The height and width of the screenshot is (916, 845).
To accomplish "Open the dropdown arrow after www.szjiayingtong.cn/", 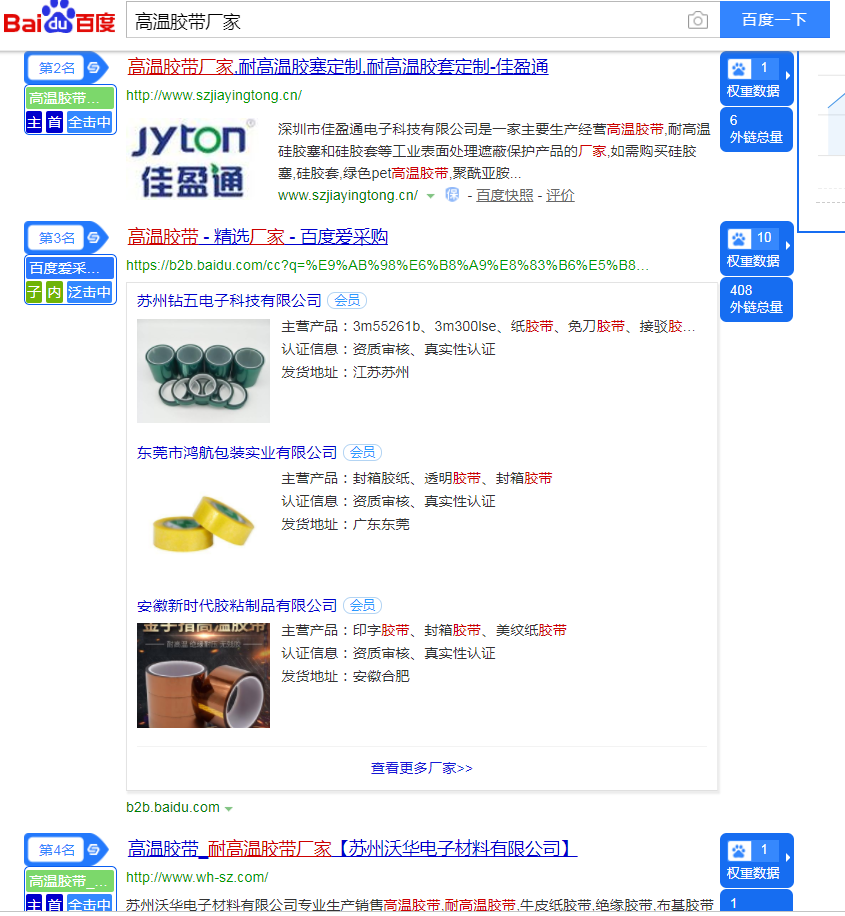I will [431, 196].
